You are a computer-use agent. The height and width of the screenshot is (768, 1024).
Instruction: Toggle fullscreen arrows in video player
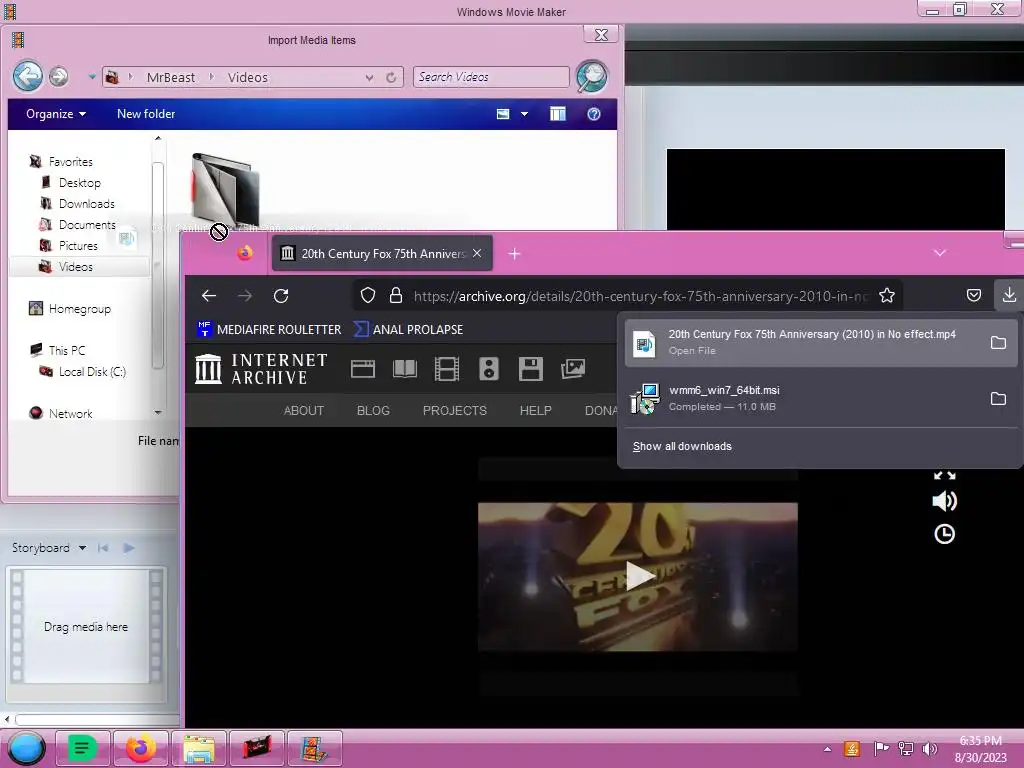(944, 475)
